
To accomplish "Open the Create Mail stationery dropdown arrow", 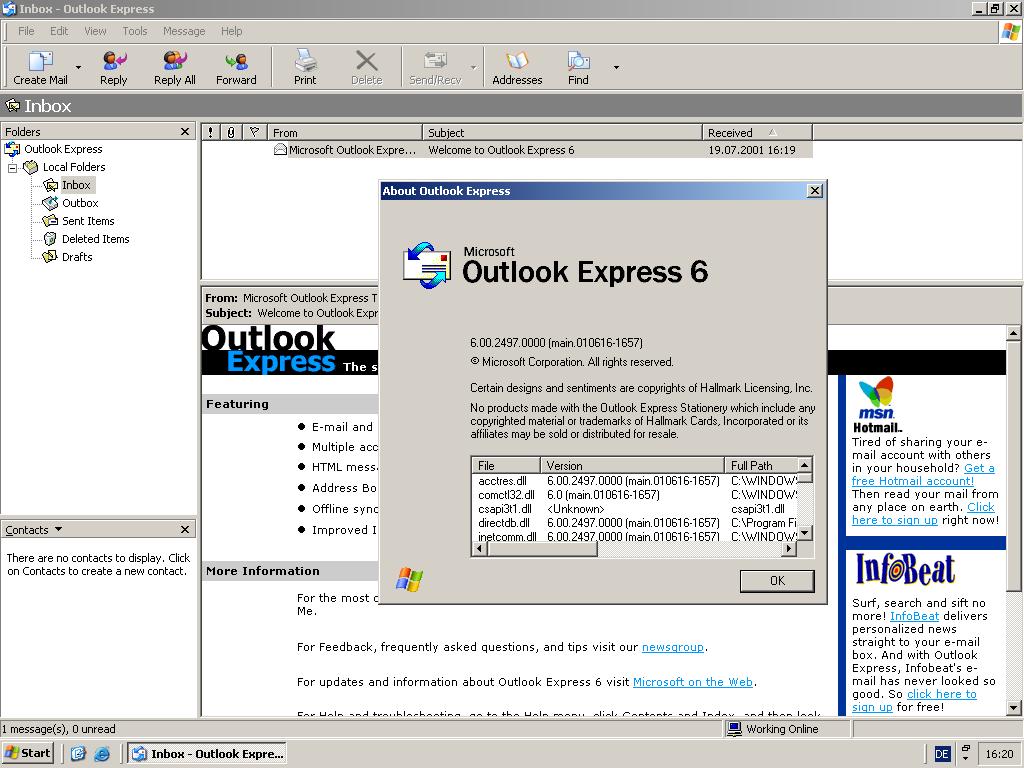I will click(x=78, y=67).
